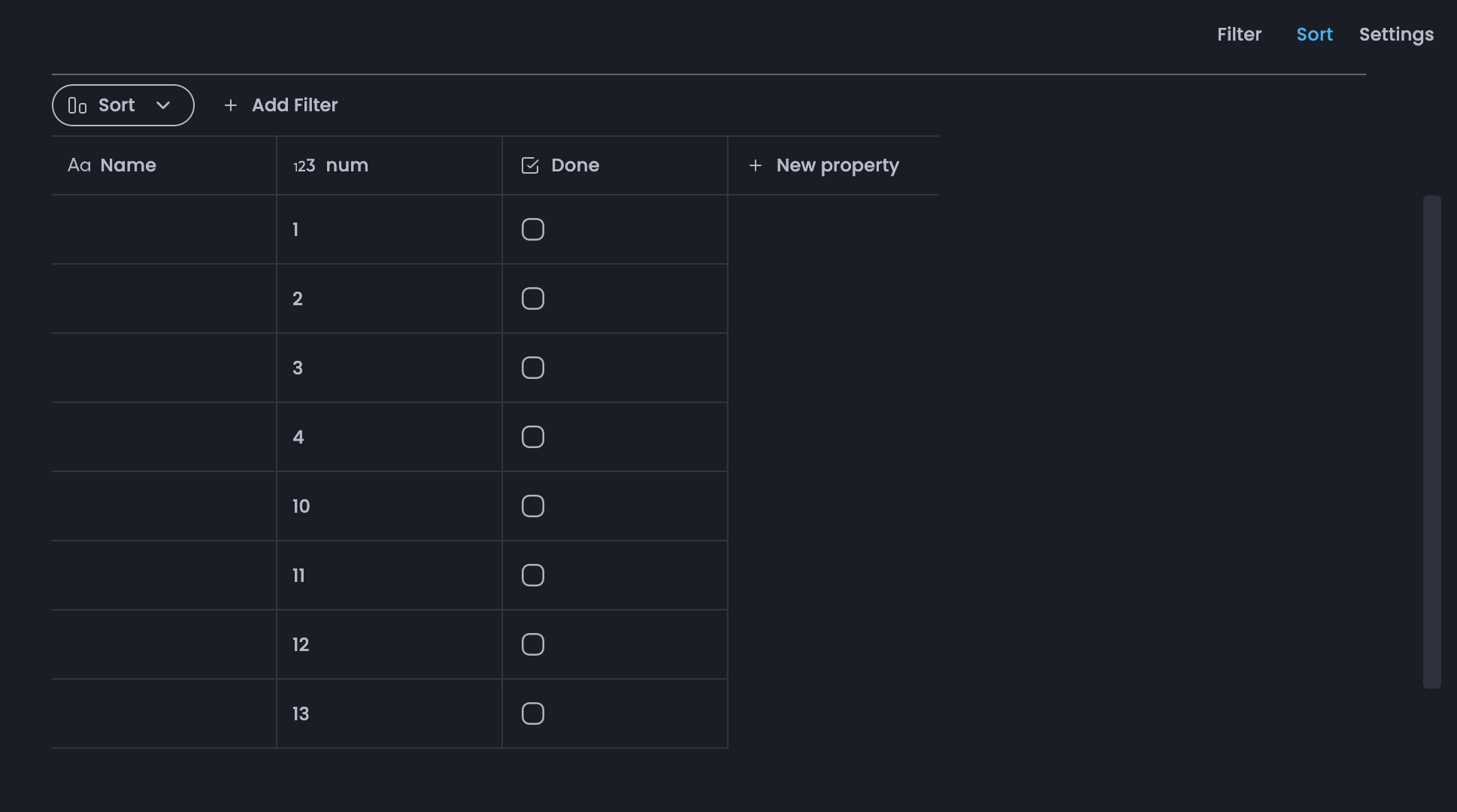Click the plus icon beside Add Filter
Viewport: 1457px width, 812px height.
[x=230, y=105]
